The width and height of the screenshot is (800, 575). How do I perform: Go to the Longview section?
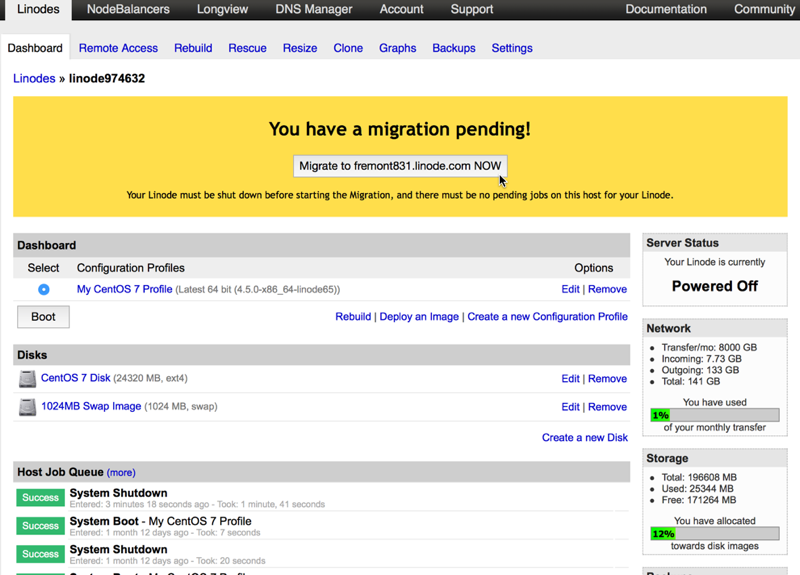222,9
